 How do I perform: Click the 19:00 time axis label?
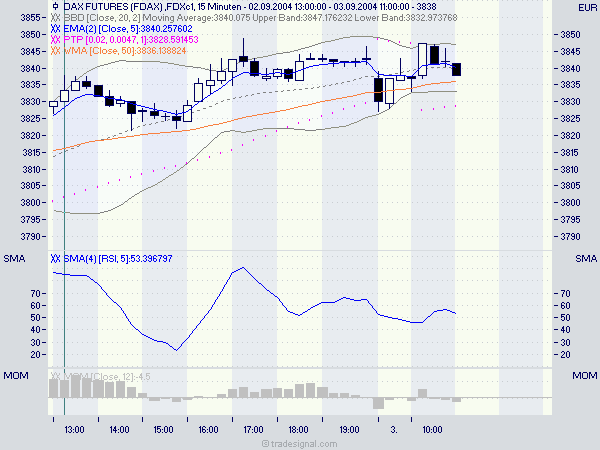(349, 430)
